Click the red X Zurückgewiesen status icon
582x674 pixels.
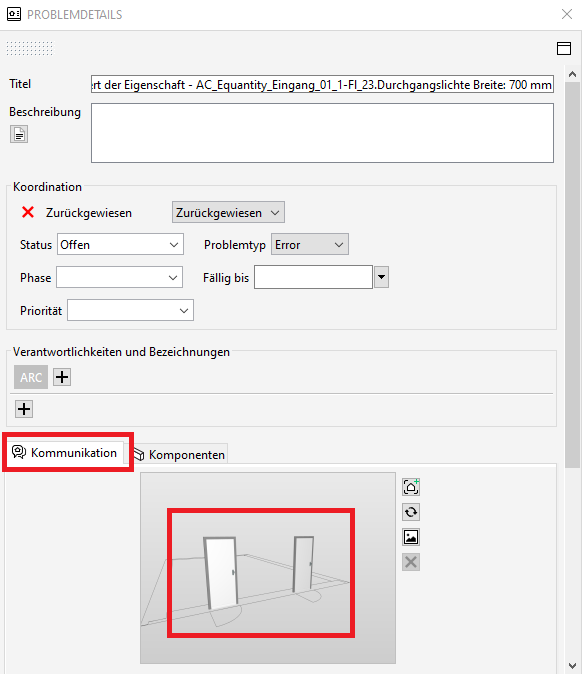28,212
